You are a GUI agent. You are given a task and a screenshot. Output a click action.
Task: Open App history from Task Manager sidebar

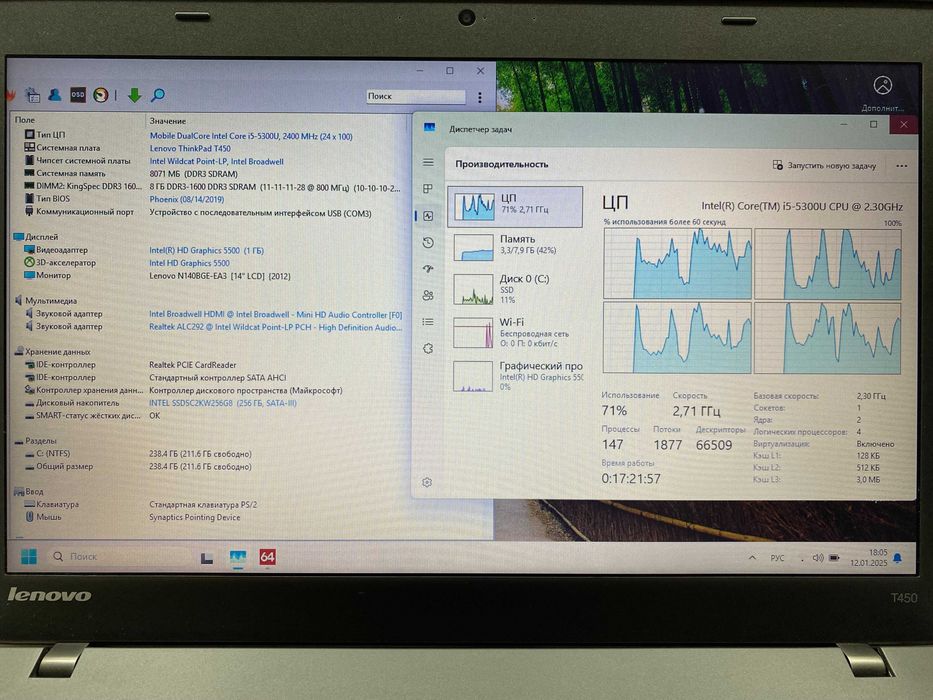(428, 243)
